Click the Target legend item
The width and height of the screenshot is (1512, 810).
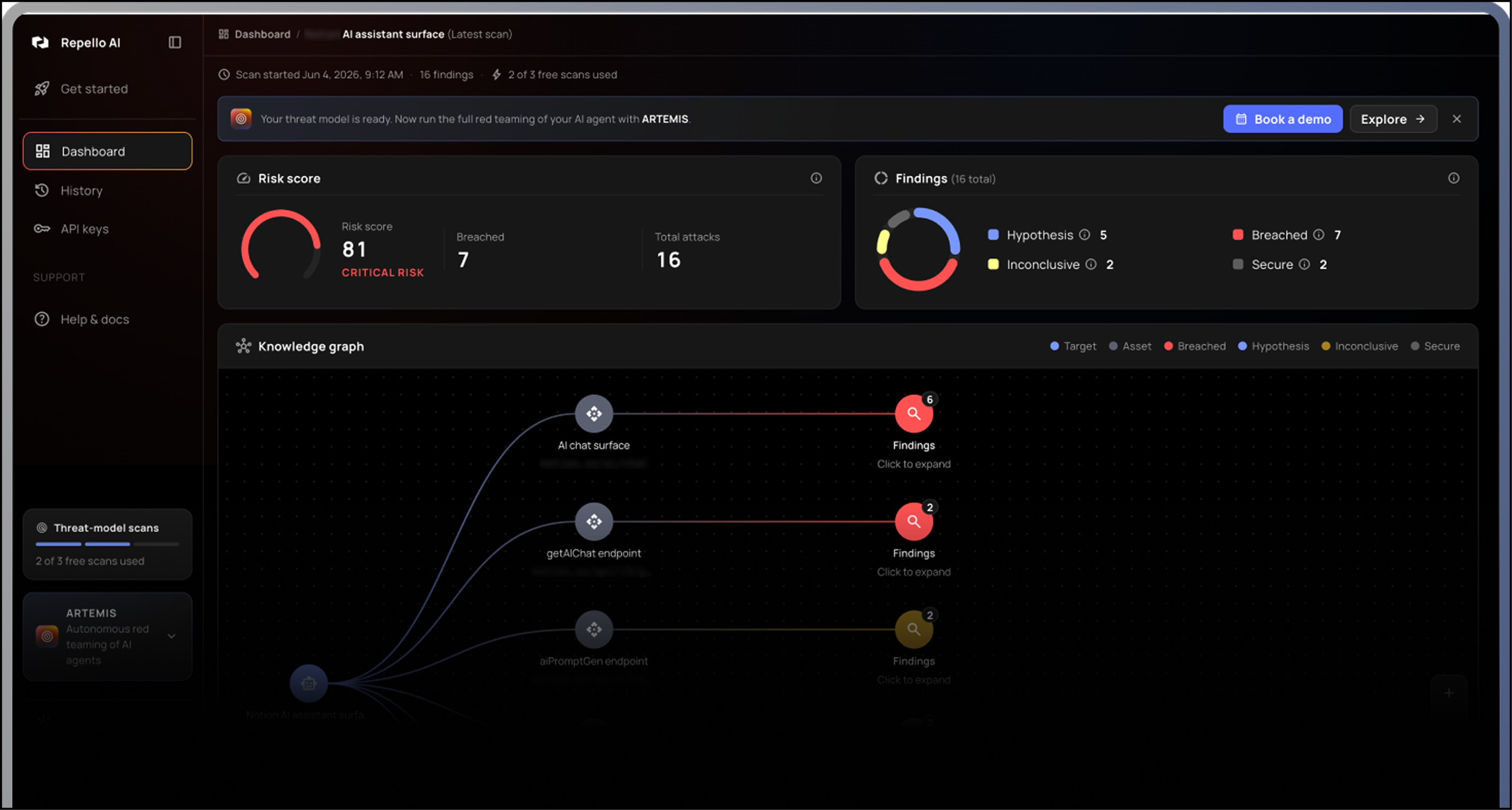[x=1073, y=346]
